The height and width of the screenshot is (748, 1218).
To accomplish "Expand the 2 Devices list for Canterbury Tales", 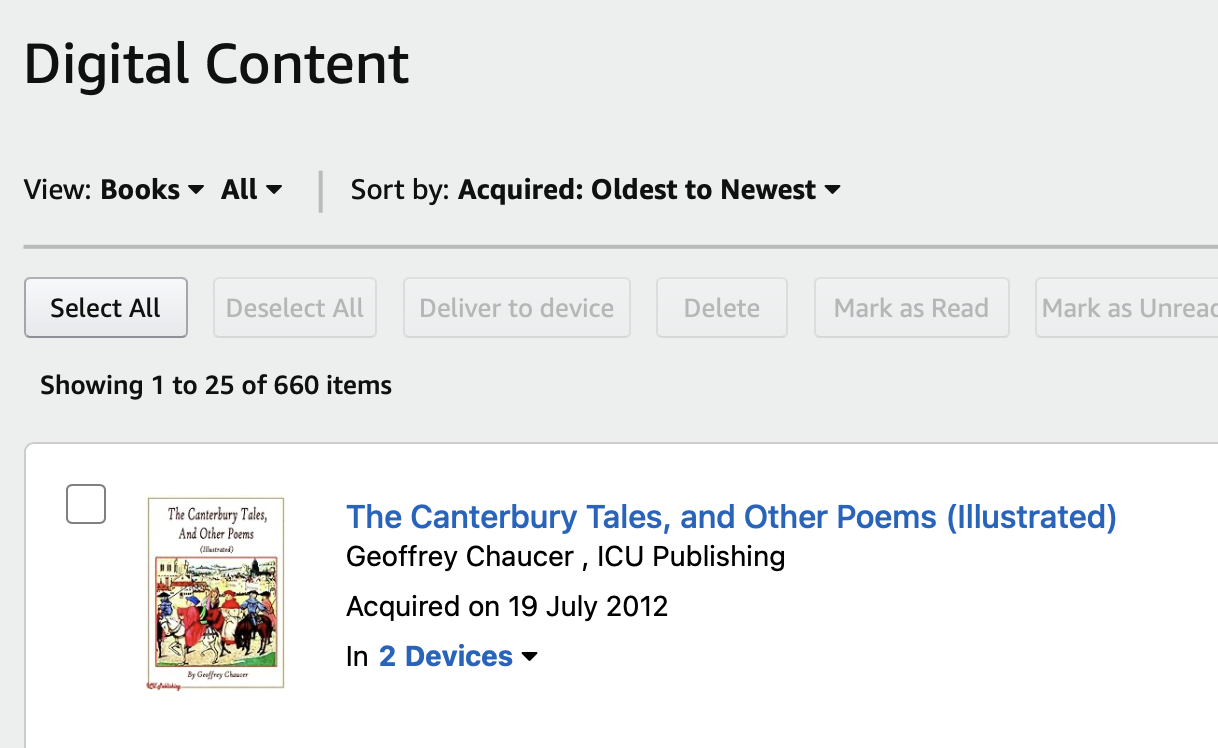I will [529, 656].
